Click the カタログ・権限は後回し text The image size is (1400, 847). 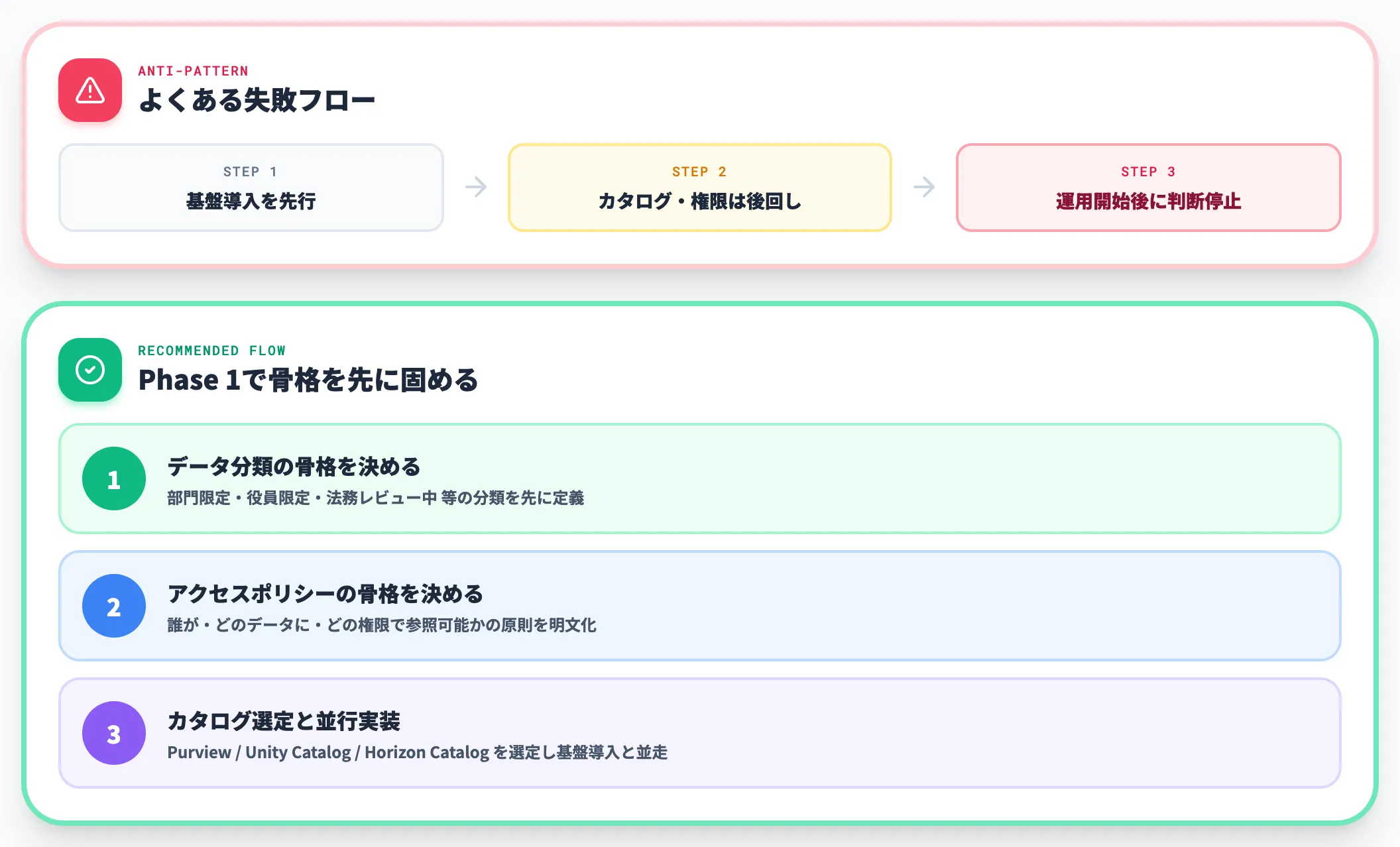[700, 201]
